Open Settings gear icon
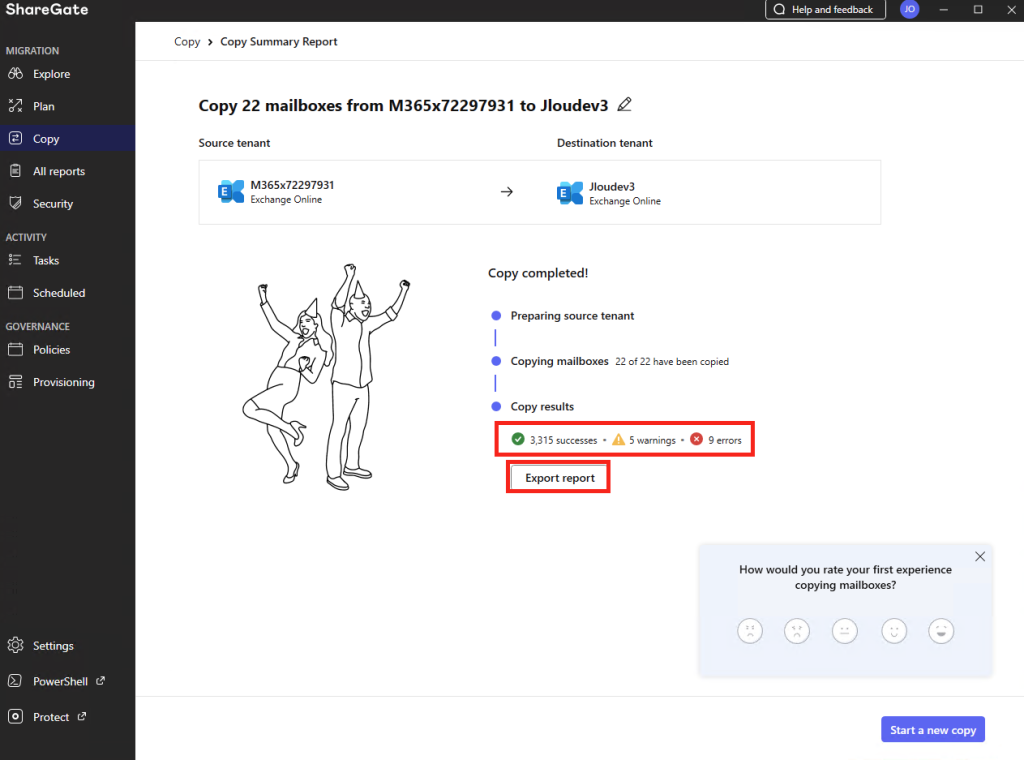This screenshot has height=760, width=1024. [x=16, y=645]
